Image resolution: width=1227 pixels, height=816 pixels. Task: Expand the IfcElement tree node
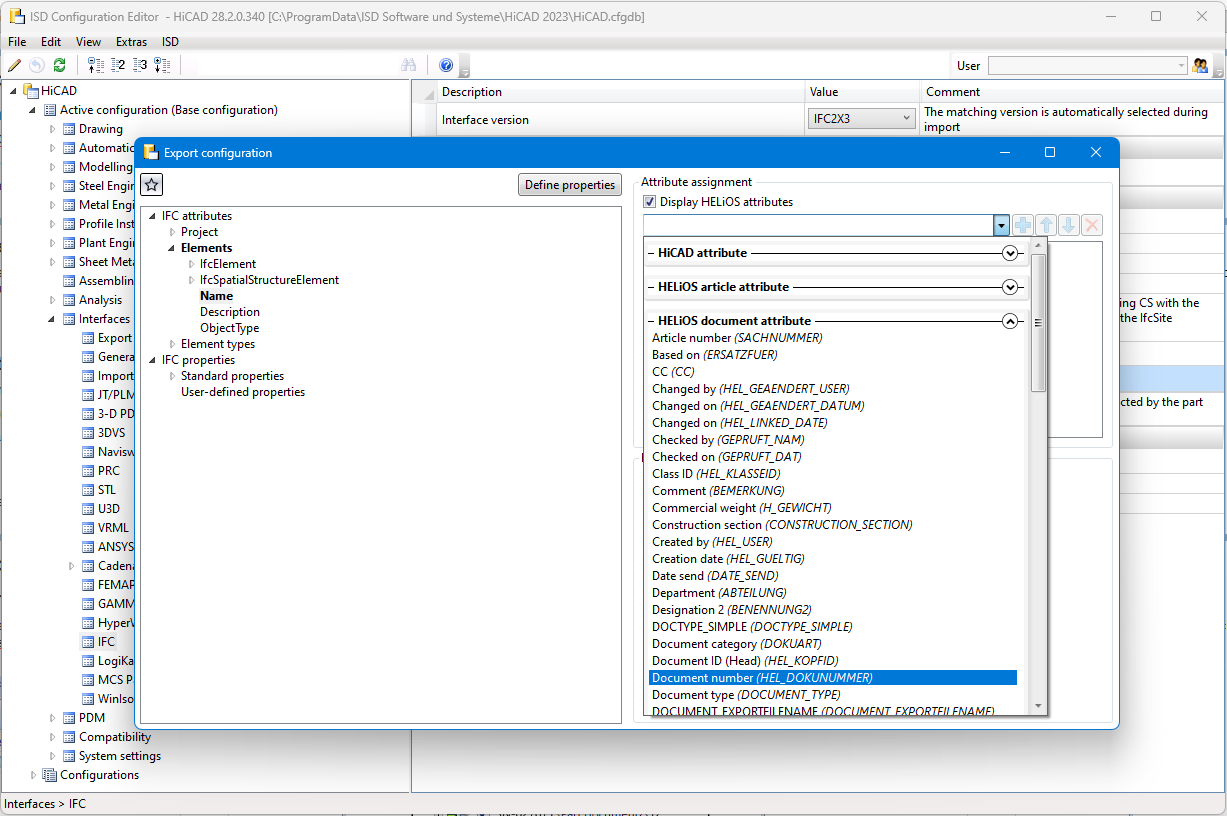[191, 264]
